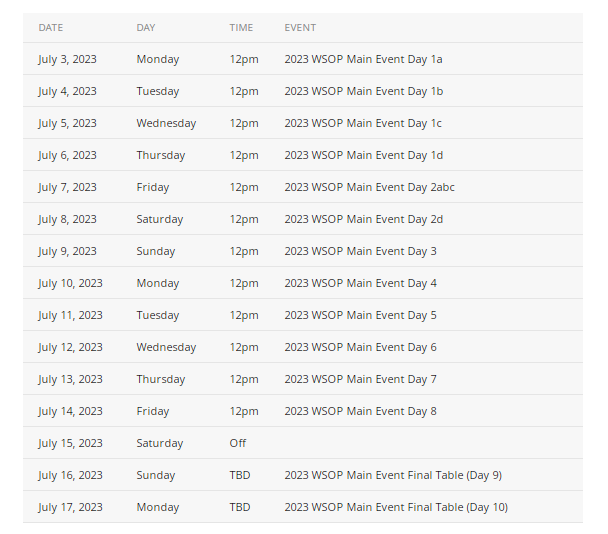Click the TIME column header
Image resolution: width=608 pixels, height=534 pixels.
pos(241,28)
